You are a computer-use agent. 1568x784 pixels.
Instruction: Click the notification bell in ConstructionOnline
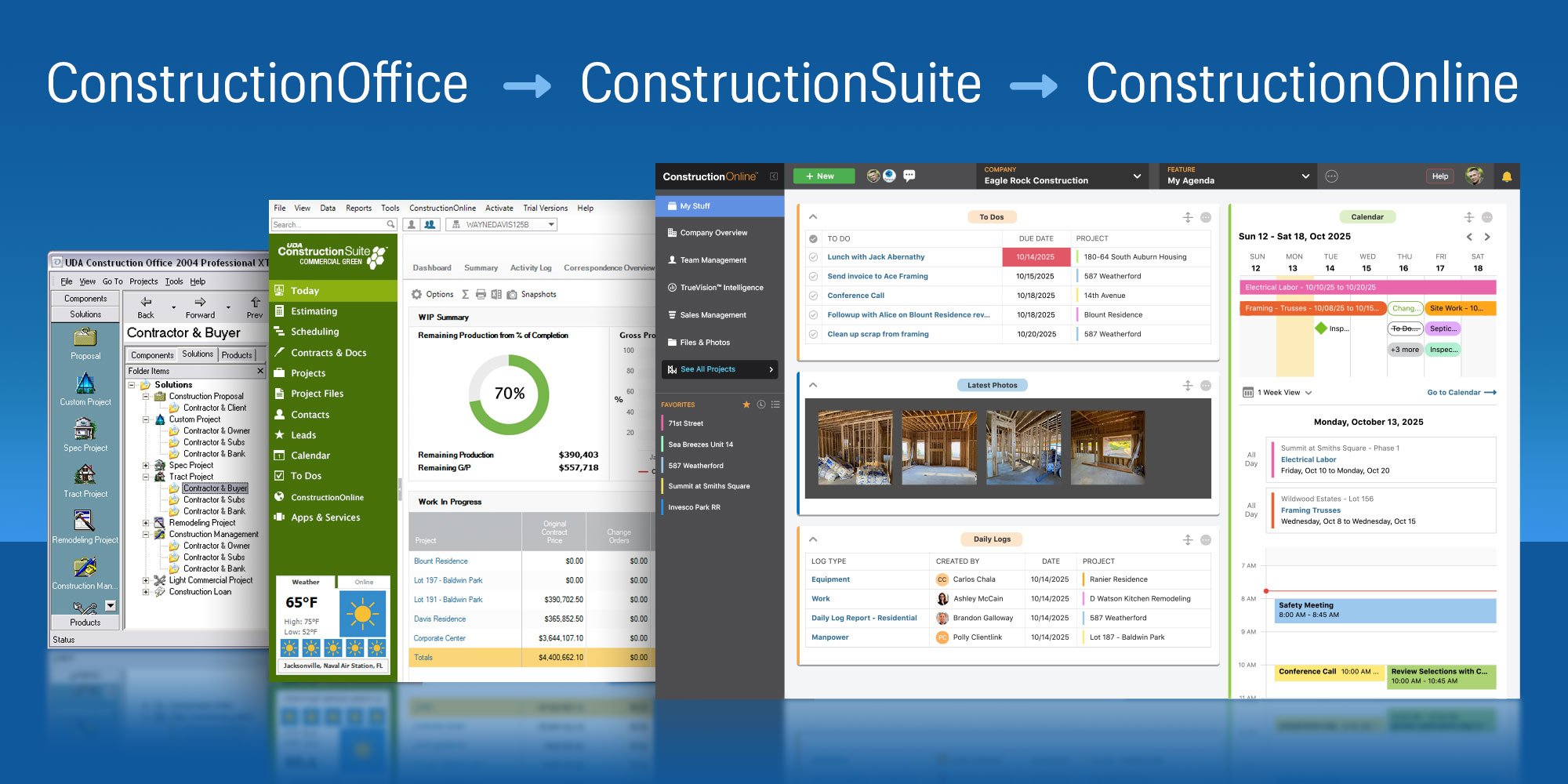pos(1506,176)
